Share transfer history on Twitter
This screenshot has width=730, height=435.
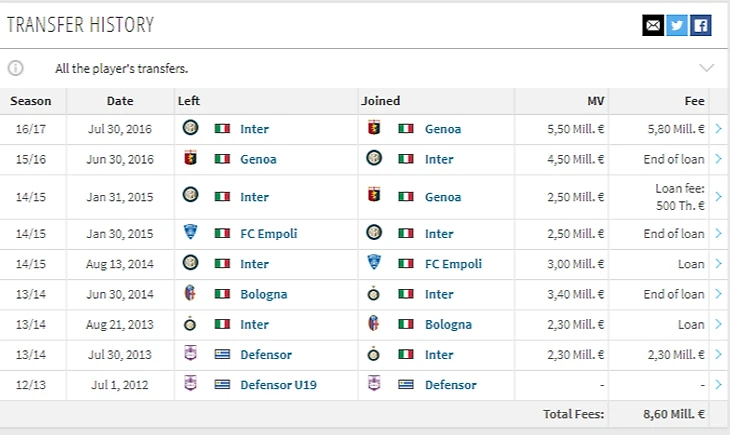click(677, 25)
